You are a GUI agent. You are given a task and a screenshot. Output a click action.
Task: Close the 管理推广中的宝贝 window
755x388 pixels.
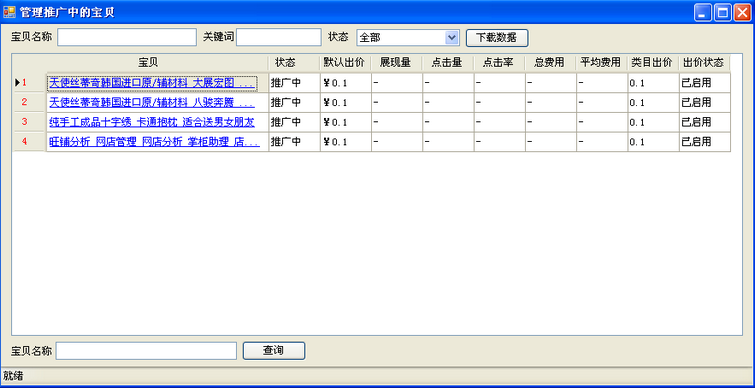(742, 13)
